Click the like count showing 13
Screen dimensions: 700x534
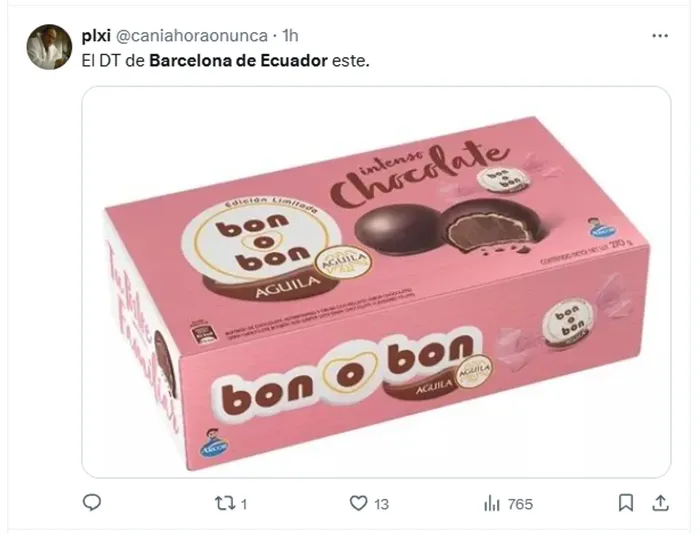[x=381, y=505]
